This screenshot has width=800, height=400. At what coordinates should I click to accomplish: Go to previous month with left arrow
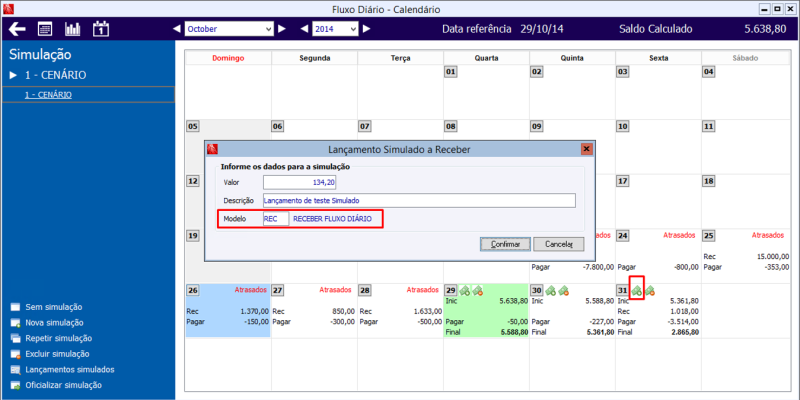pos(177,29)
